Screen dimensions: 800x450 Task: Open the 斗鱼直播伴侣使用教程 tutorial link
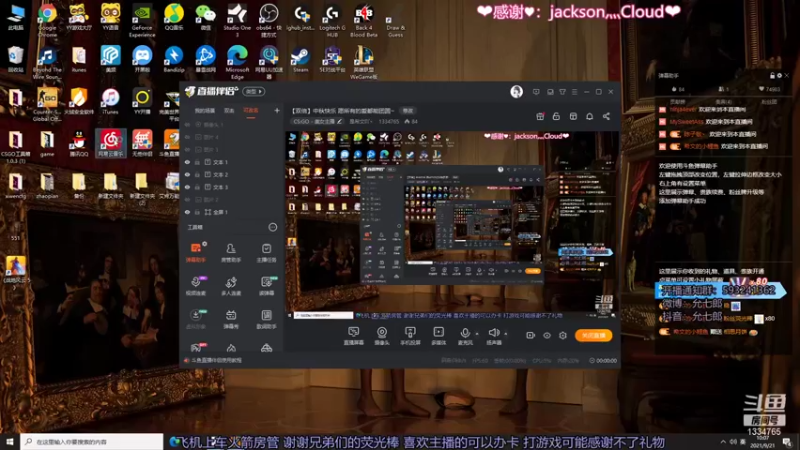(x=217, y=360)
